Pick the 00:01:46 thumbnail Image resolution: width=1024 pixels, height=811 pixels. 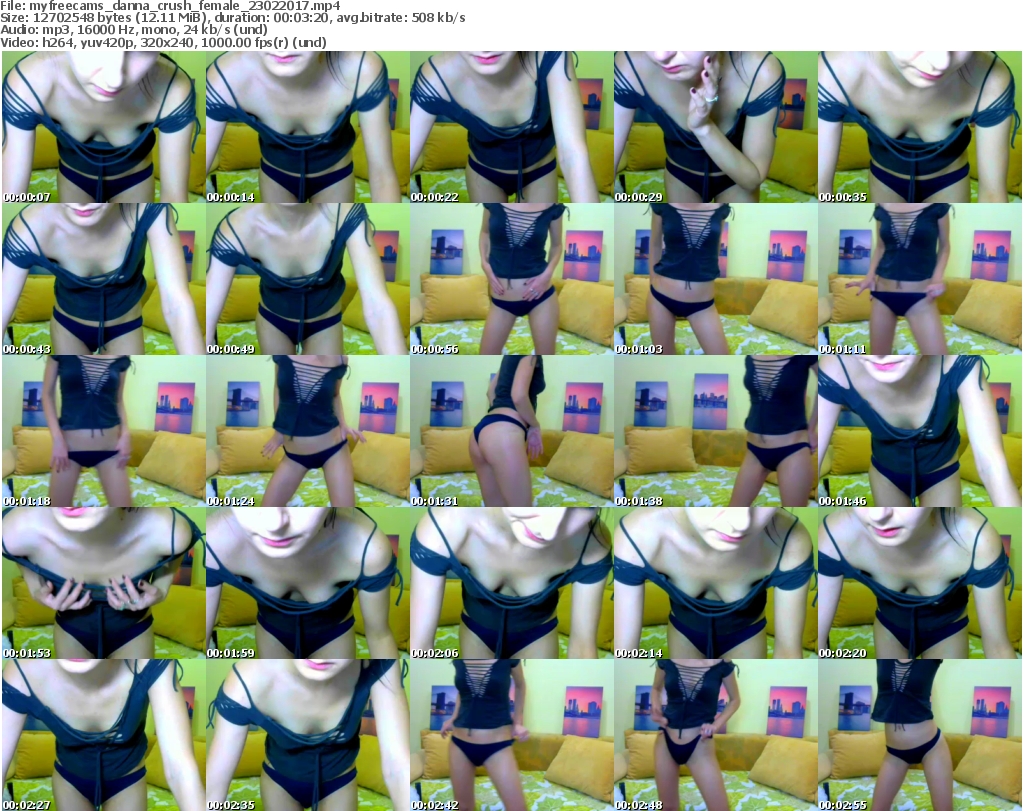coord(920,432)
